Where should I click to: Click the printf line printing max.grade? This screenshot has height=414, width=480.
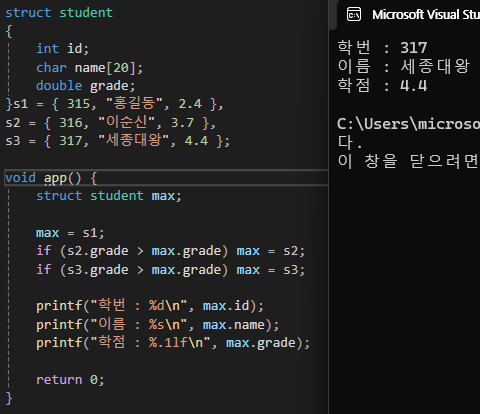coord(173,343)
